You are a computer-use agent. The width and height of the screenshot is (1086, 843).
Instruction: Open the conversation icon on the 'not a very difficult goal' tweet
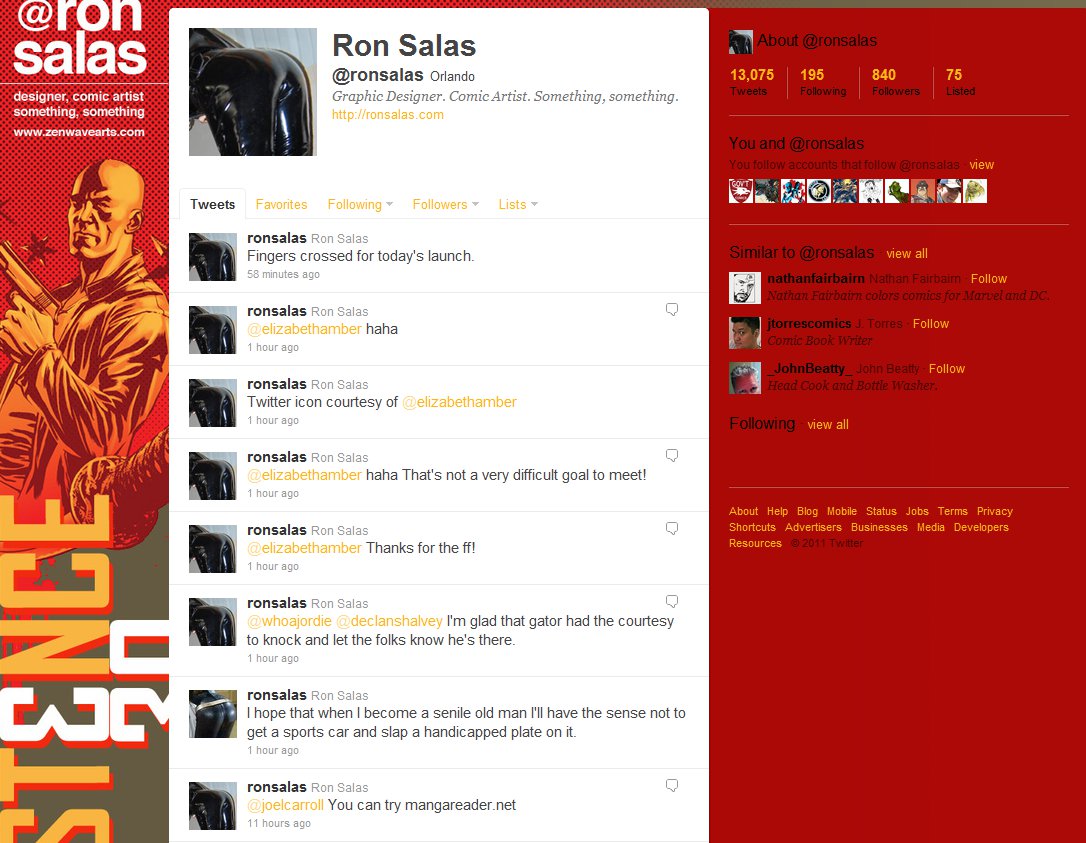(671, 456)
